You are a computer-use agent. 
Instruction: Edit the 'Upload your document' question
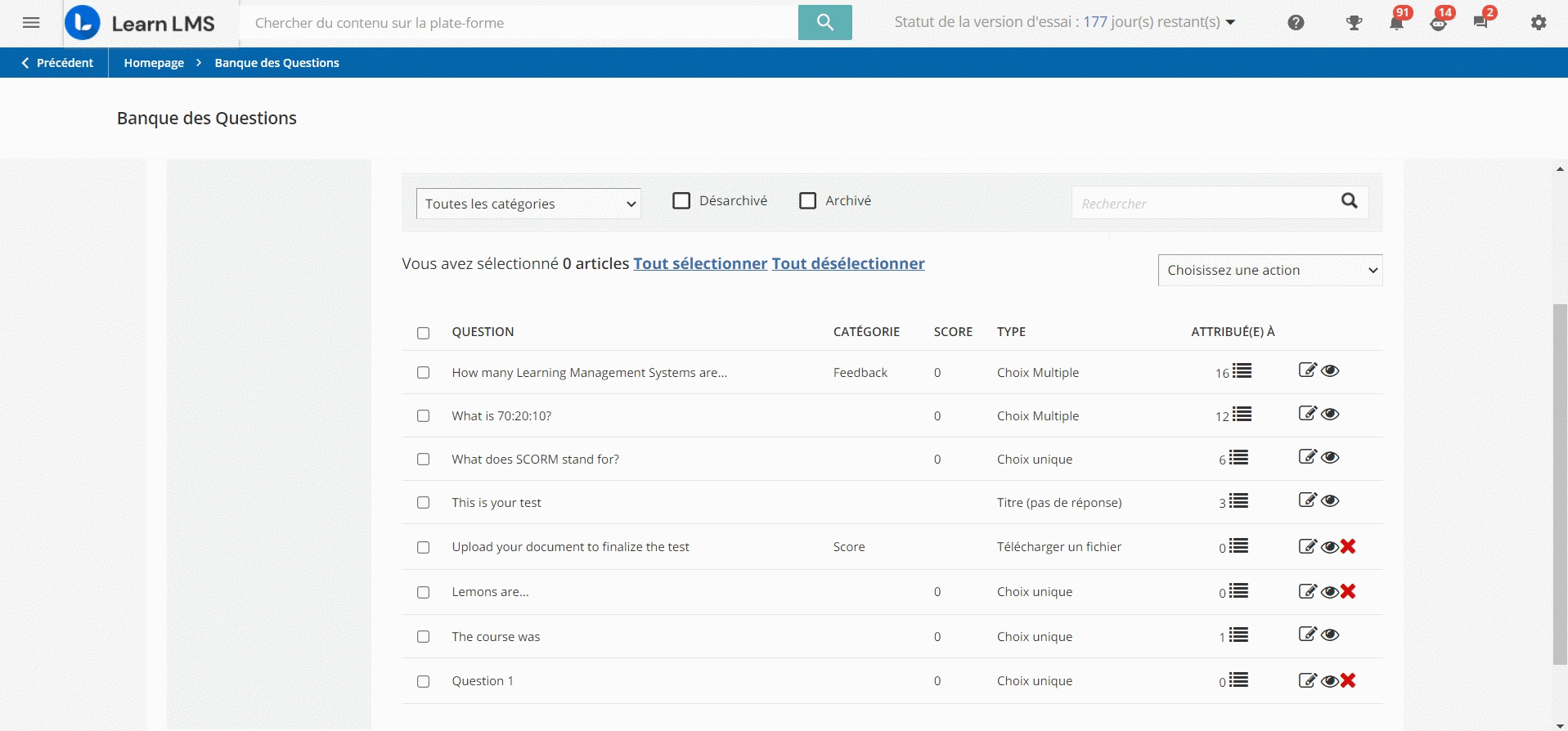1307,546
